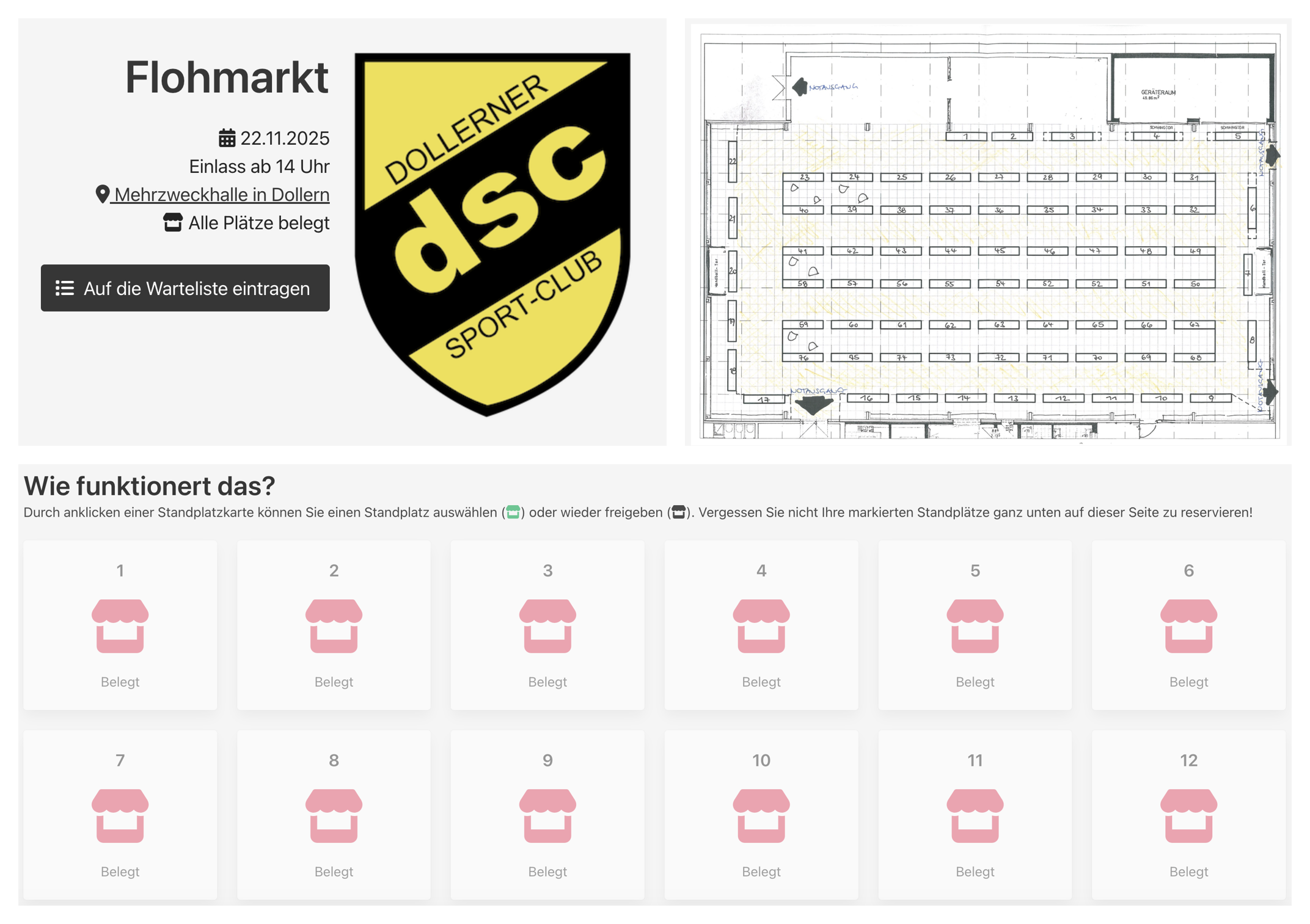
Task: Click the number label of stand 9
Action: pyautogui.click(x=547, y=760)
